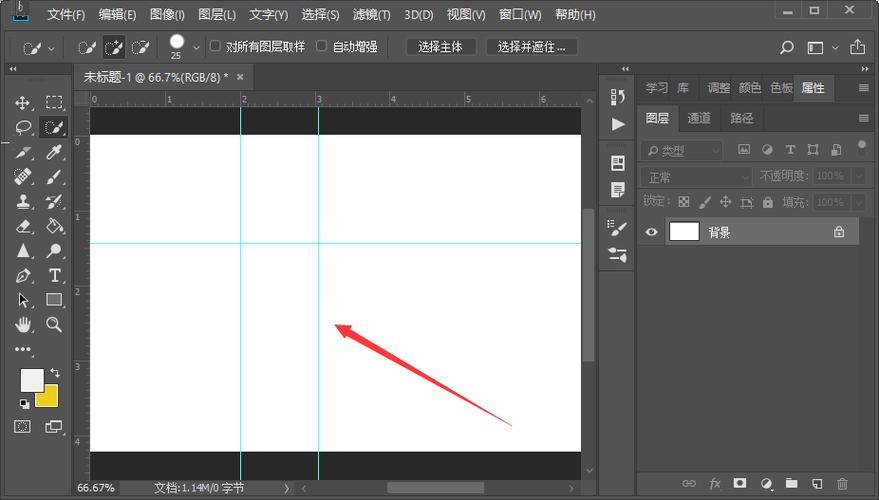Select the Clone Stamp tool

click(22, 201)
